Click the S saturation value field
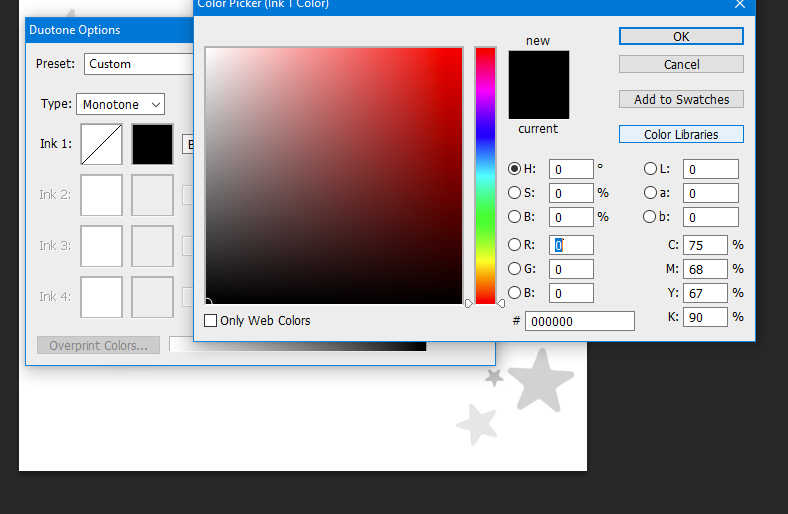Image resolution: width=788 pixels, height=514 pixels. [571, 193]
